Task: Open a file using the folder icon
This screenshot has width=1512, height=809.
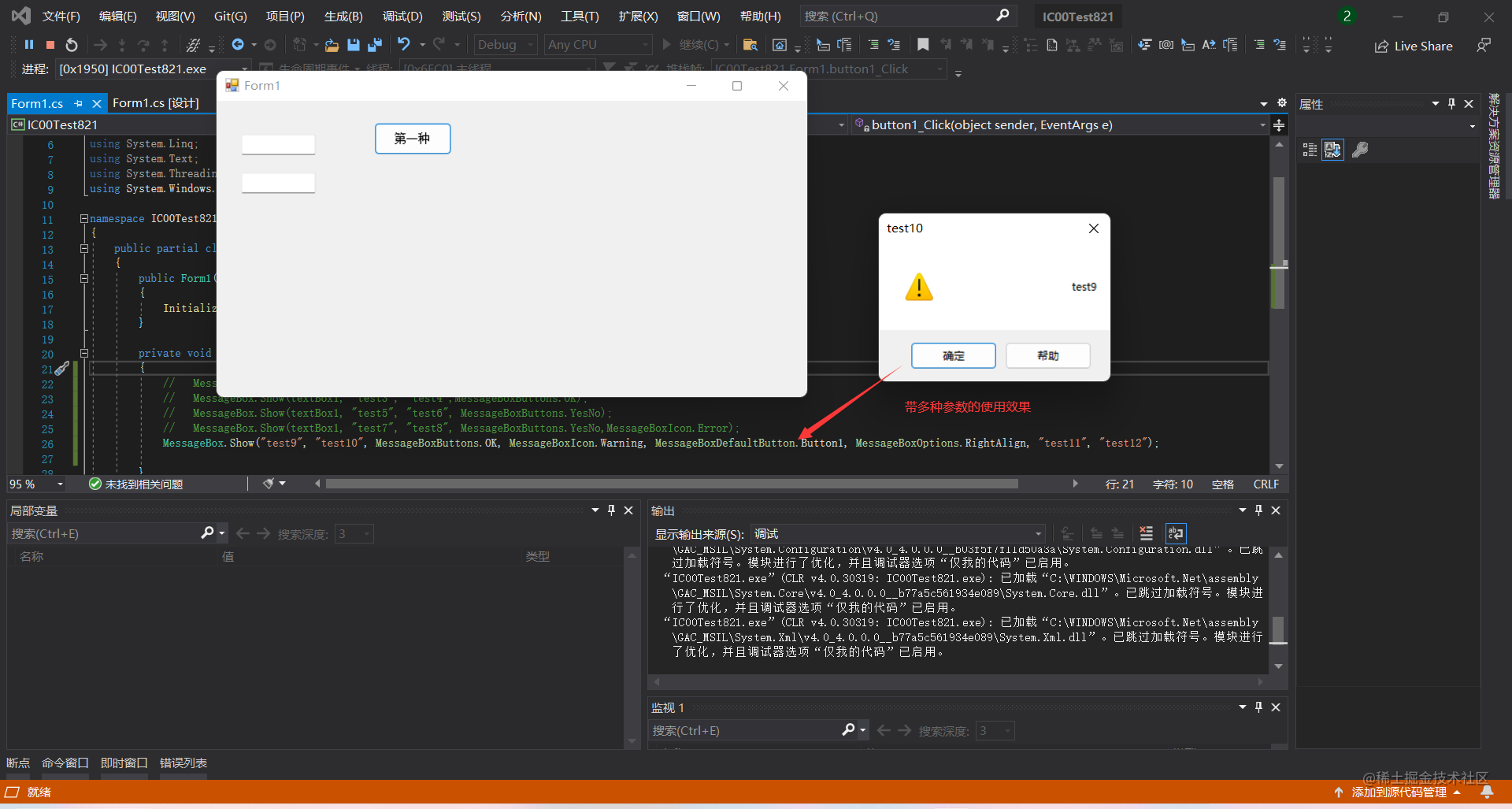Action: coord(332,45)
